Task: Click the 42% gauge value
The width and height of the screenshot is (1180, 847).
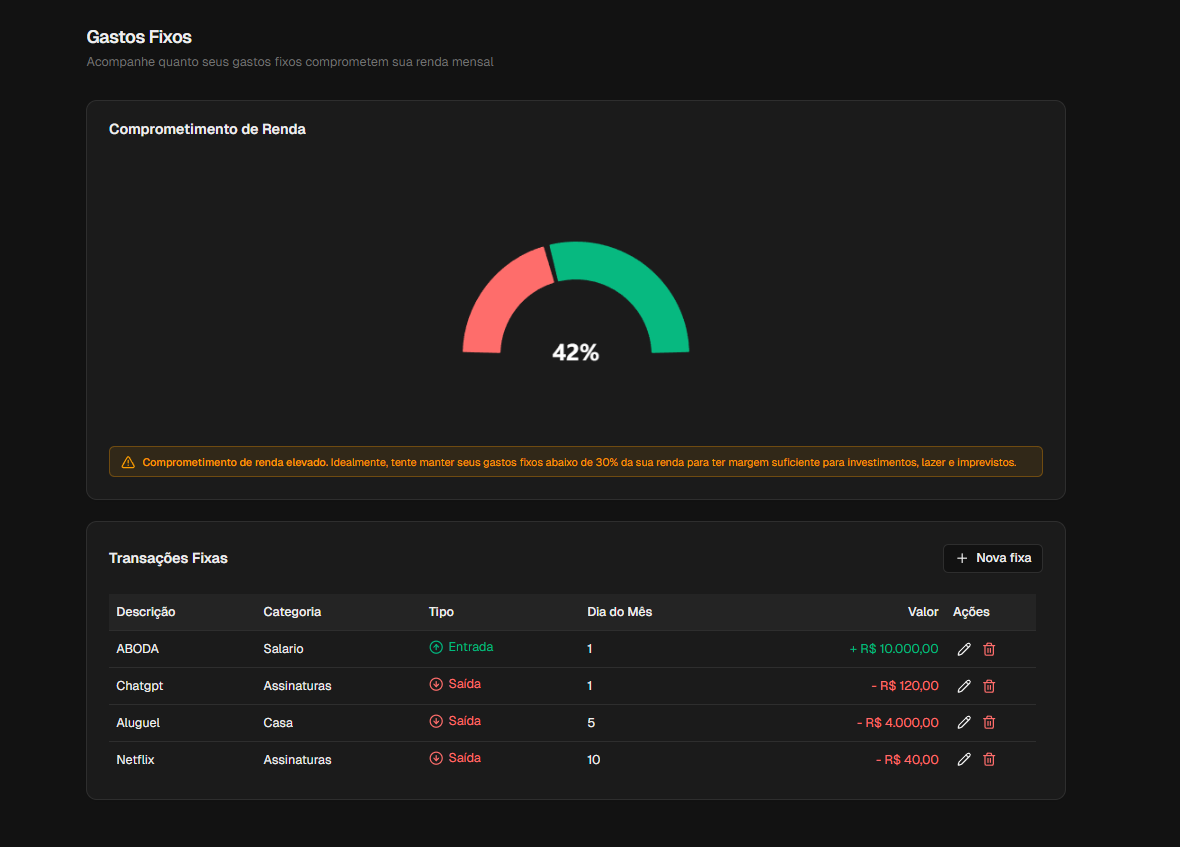Action: click(x=576, y=352)
